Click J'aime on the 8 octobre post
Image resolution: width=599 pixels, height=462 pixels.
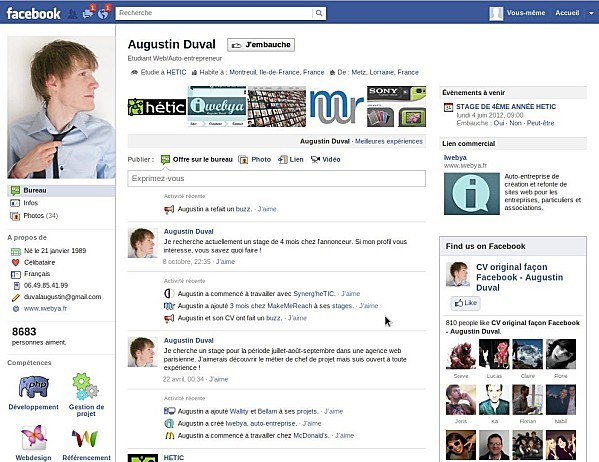[225, 262]
